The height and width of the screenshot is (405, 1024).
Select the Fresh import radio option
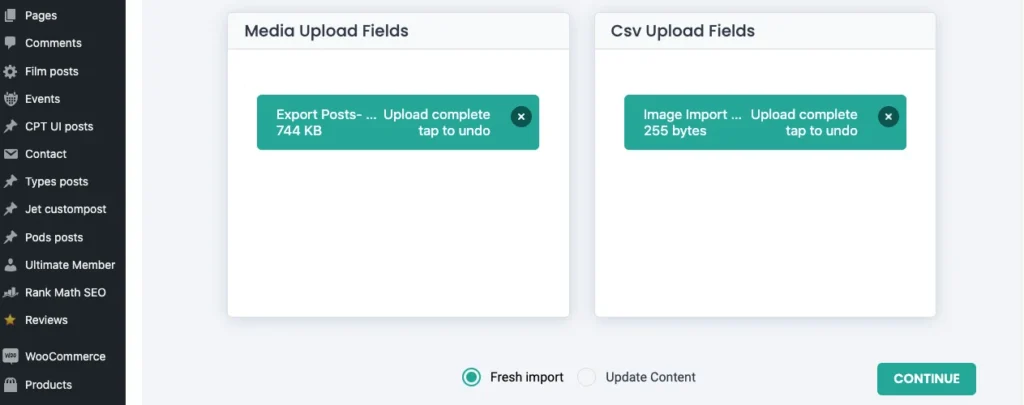tap(472, 377)
